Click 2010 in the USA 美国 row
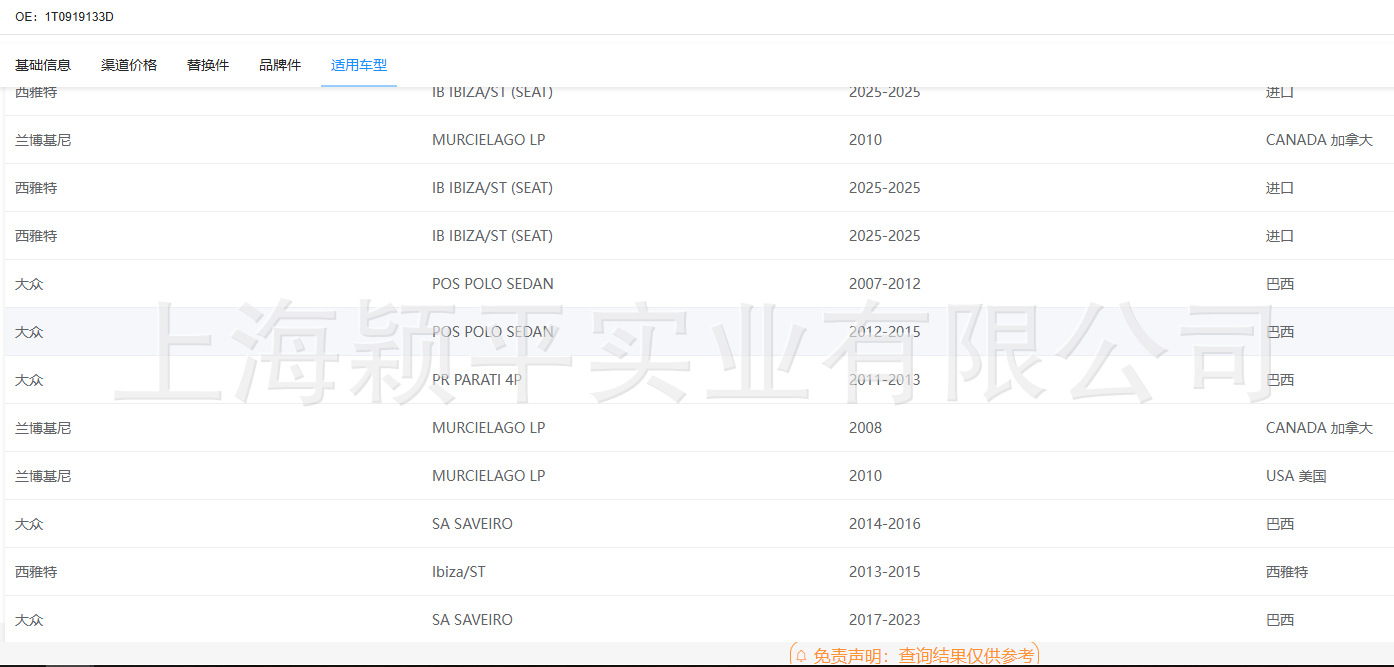This screenshot has width=1394, height=667. (866, 476)
